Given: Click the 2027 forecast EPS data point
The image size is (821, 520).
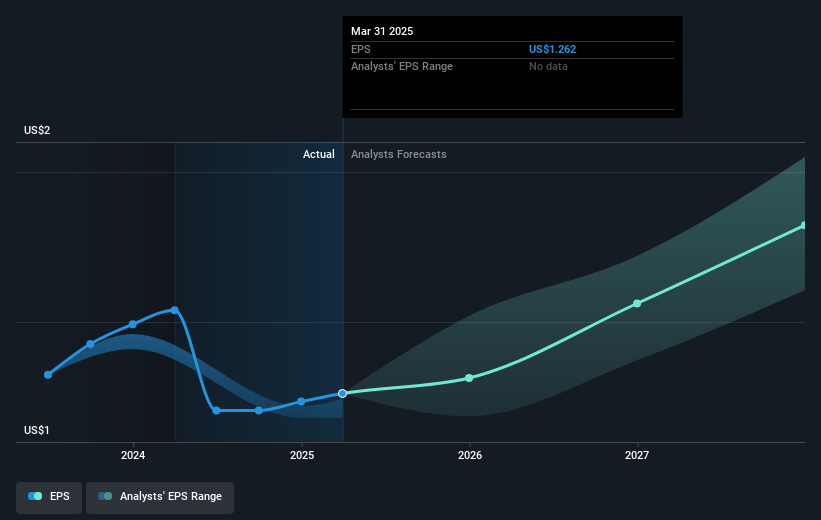Looking at the screenshot, I should 637,304.
